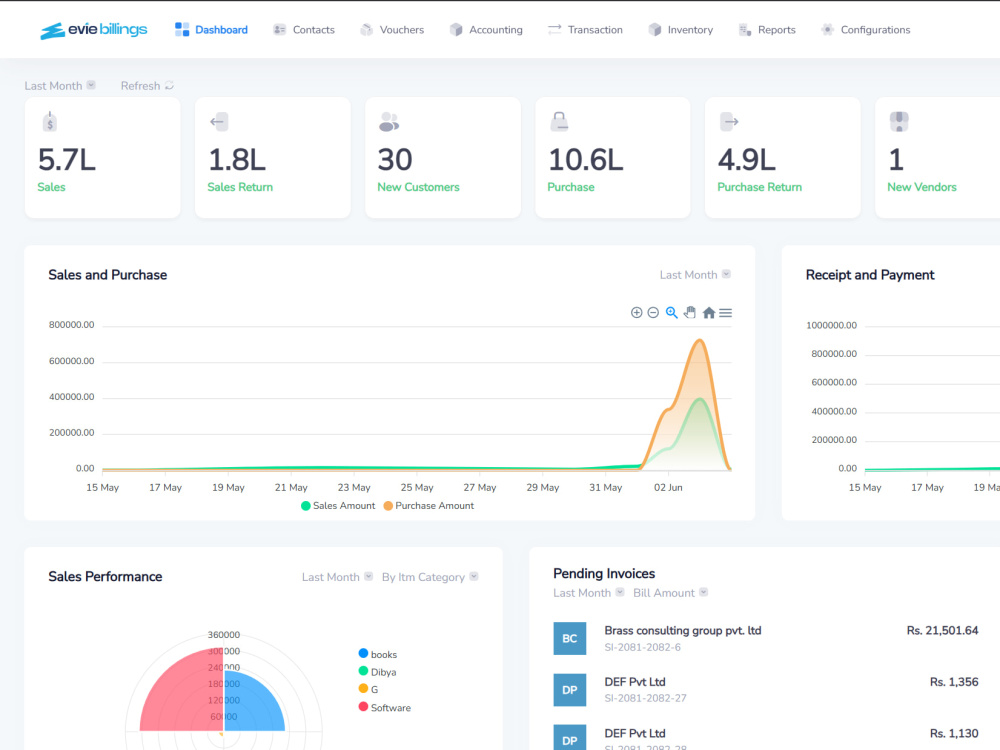Click the Rs. 21,501.64 amount

point(942,630)
